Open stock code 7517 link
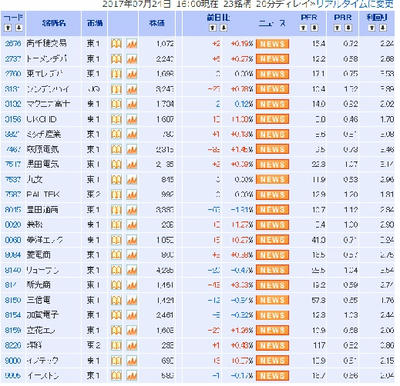This screenshot has height=386, width=400. 13,164
